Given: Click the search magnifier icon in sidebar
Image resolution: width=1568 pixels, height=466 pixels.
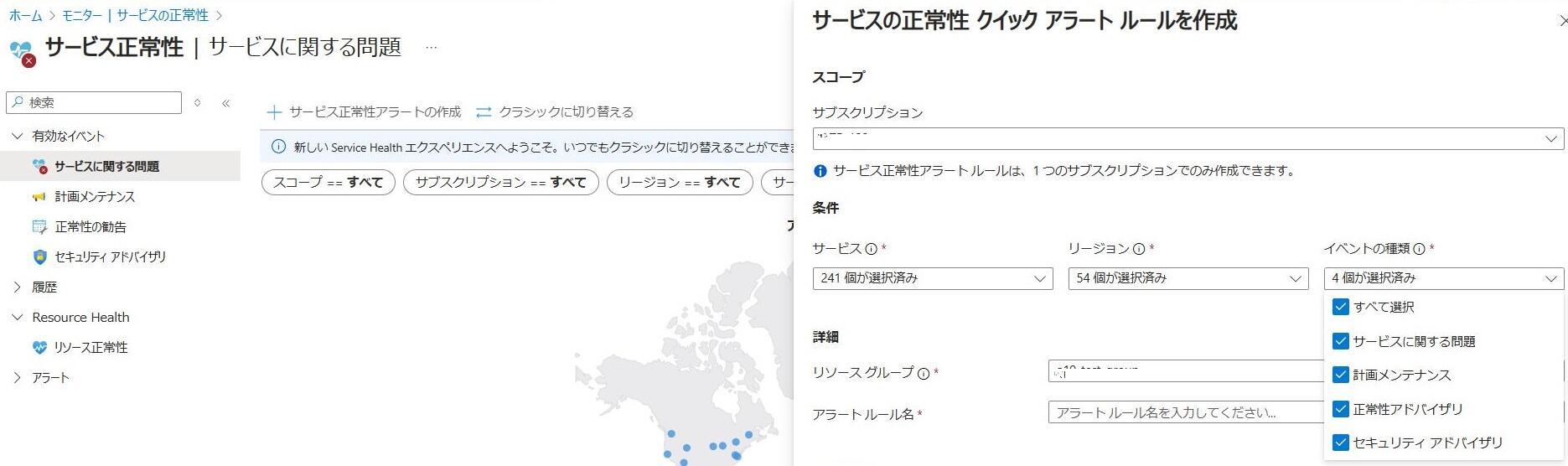Looking at the screenshot, I should click(x=18, y=102).
